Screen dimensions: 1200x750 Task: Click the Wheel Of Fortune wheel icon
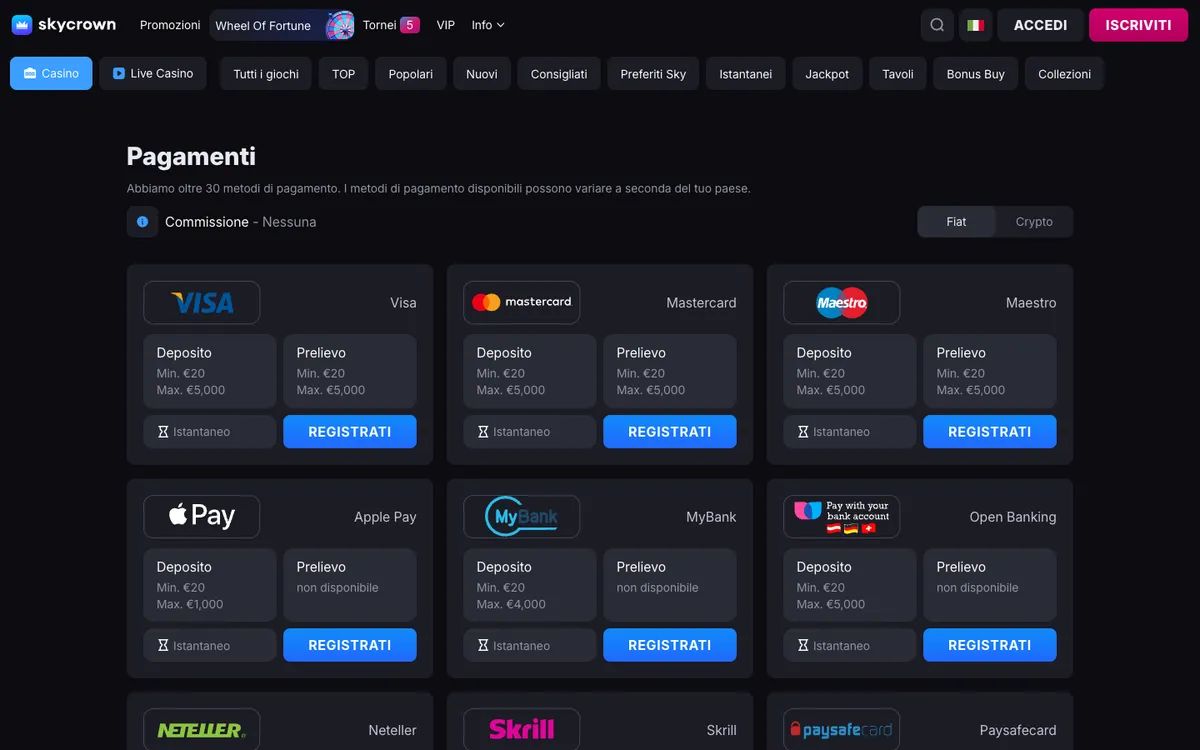[340, 25]
